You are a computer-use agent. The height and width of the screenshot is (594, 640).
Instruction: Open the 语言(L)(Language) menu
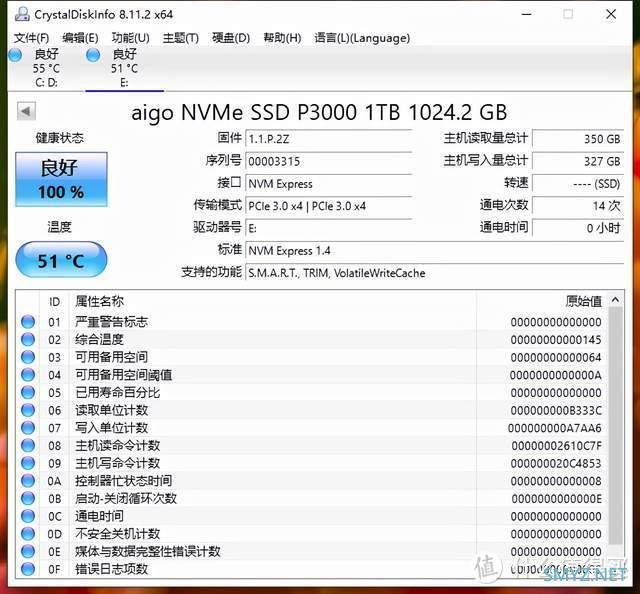coord(362,38)
